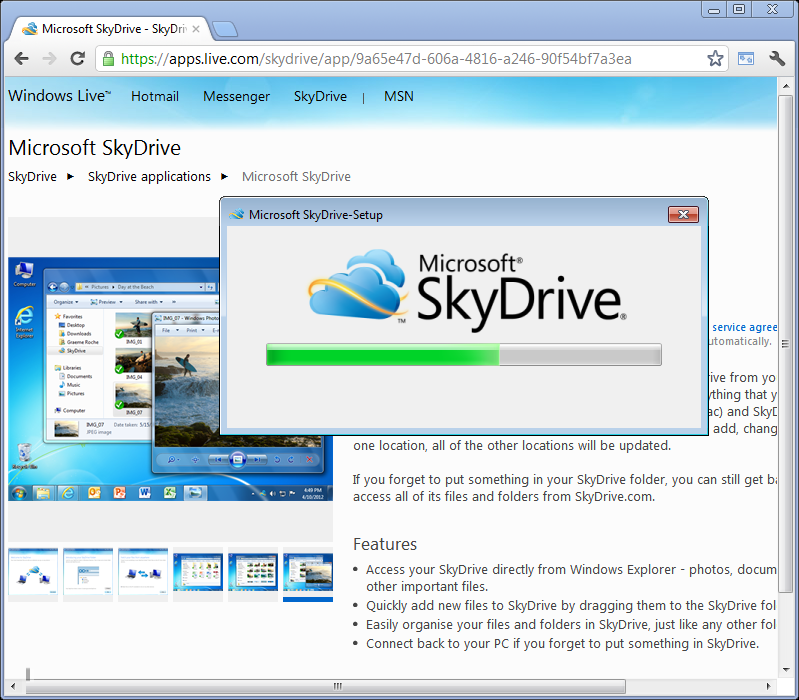Open MSN from the top navigation
799x700 pixels.
[398, 96]
